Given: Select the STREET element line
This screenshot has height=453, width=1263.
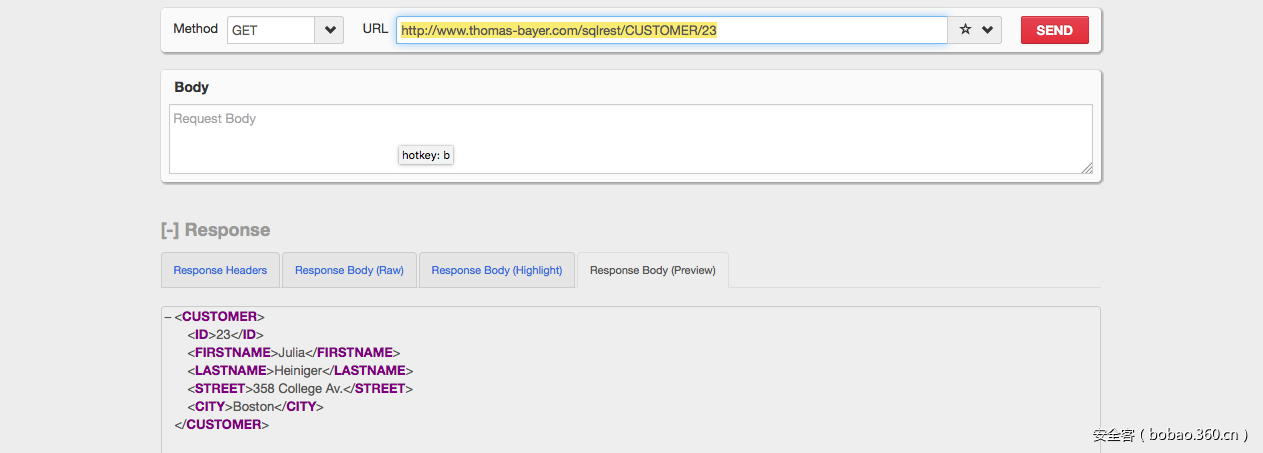Looking at the screenshot, I should tap(300, 389).
